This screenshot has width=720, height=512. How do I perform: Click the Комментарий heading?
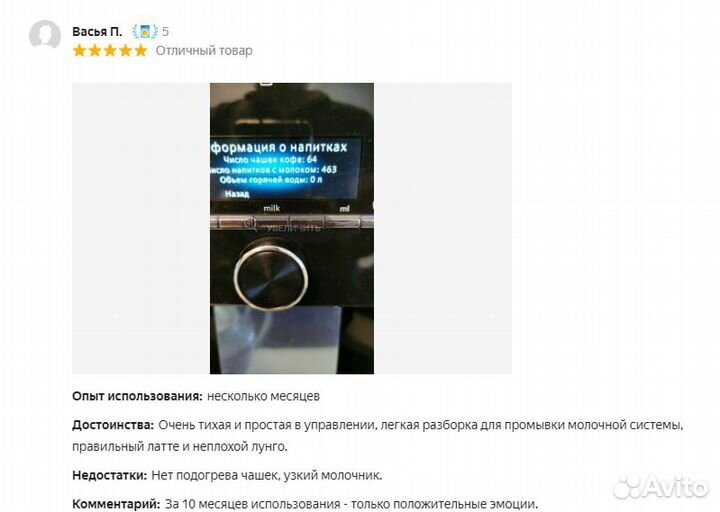tap(116, 504)
